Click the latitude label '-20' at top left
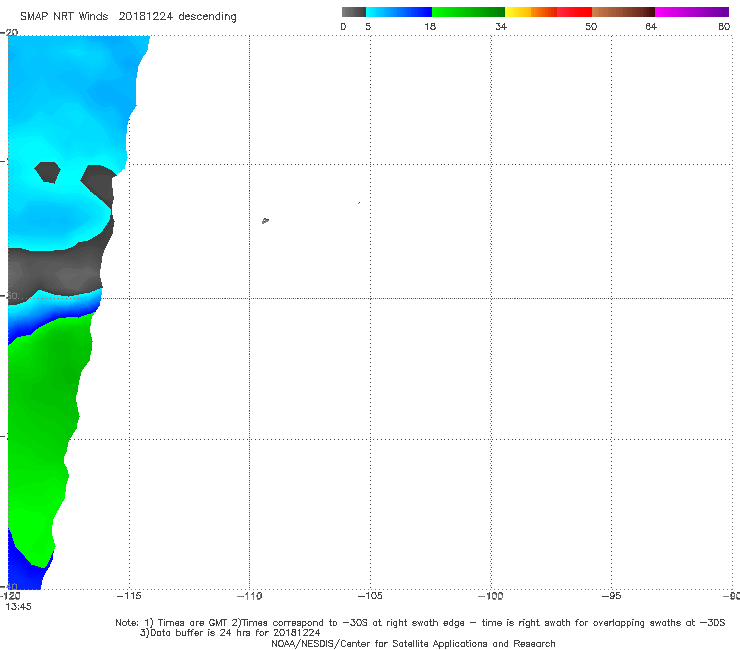 (9, 32)
